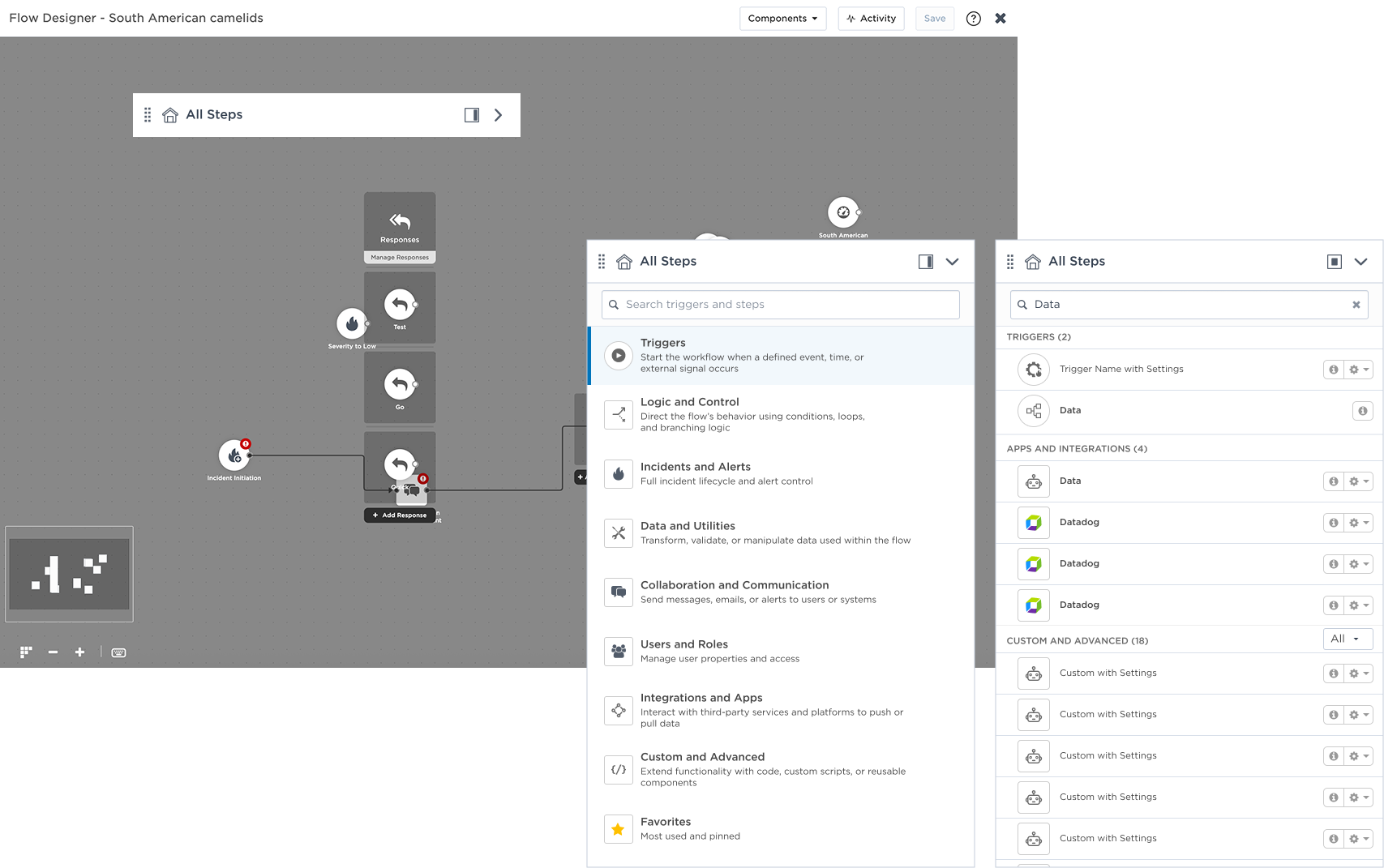The image size is (1384, 868).
Task: Toggle panel dock mode in middle All Steps panel
Action: tap(926, 262)
